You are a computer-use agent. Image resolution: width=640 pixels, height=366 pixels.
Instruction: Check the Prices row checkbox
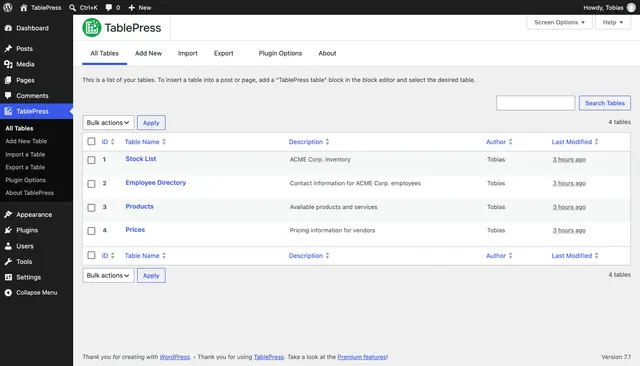click(91, 231)
